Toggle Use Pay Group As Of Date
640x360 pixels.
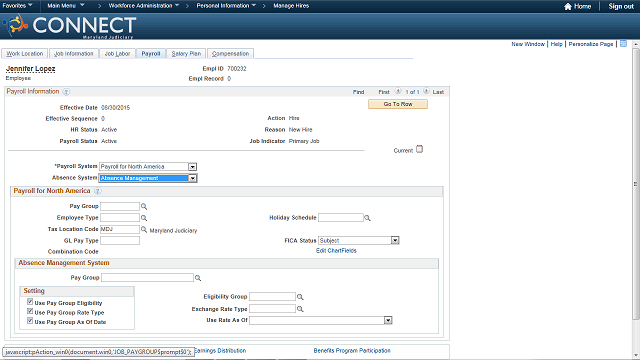pyautogui.click(x=30, y=321)
